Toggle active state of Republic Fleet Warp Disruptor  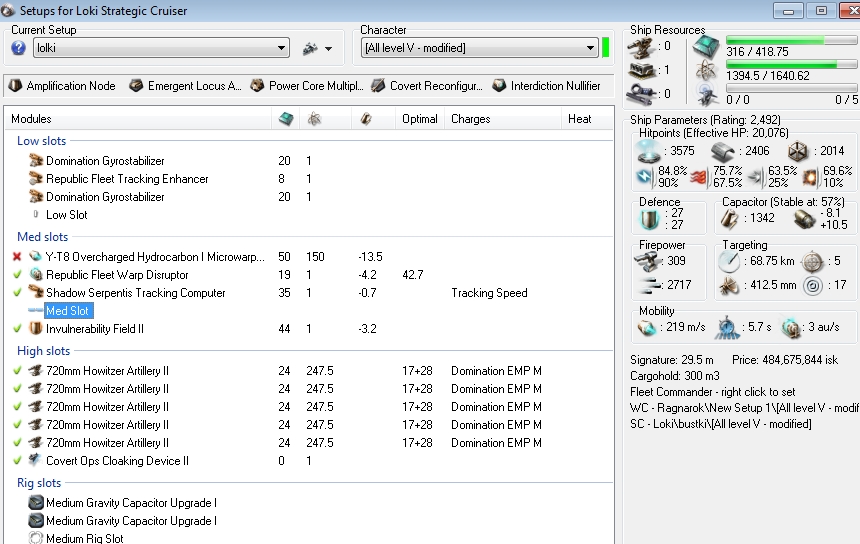[x=17, y=274]
